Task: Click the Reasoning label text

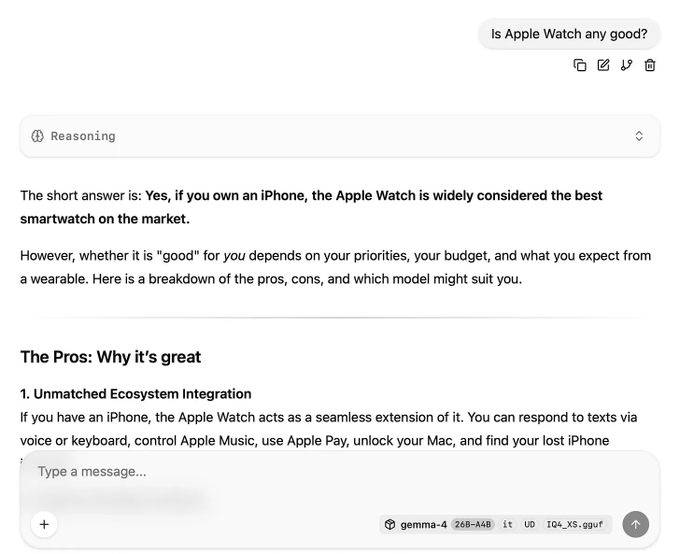Action: click(x=83, y=136)
